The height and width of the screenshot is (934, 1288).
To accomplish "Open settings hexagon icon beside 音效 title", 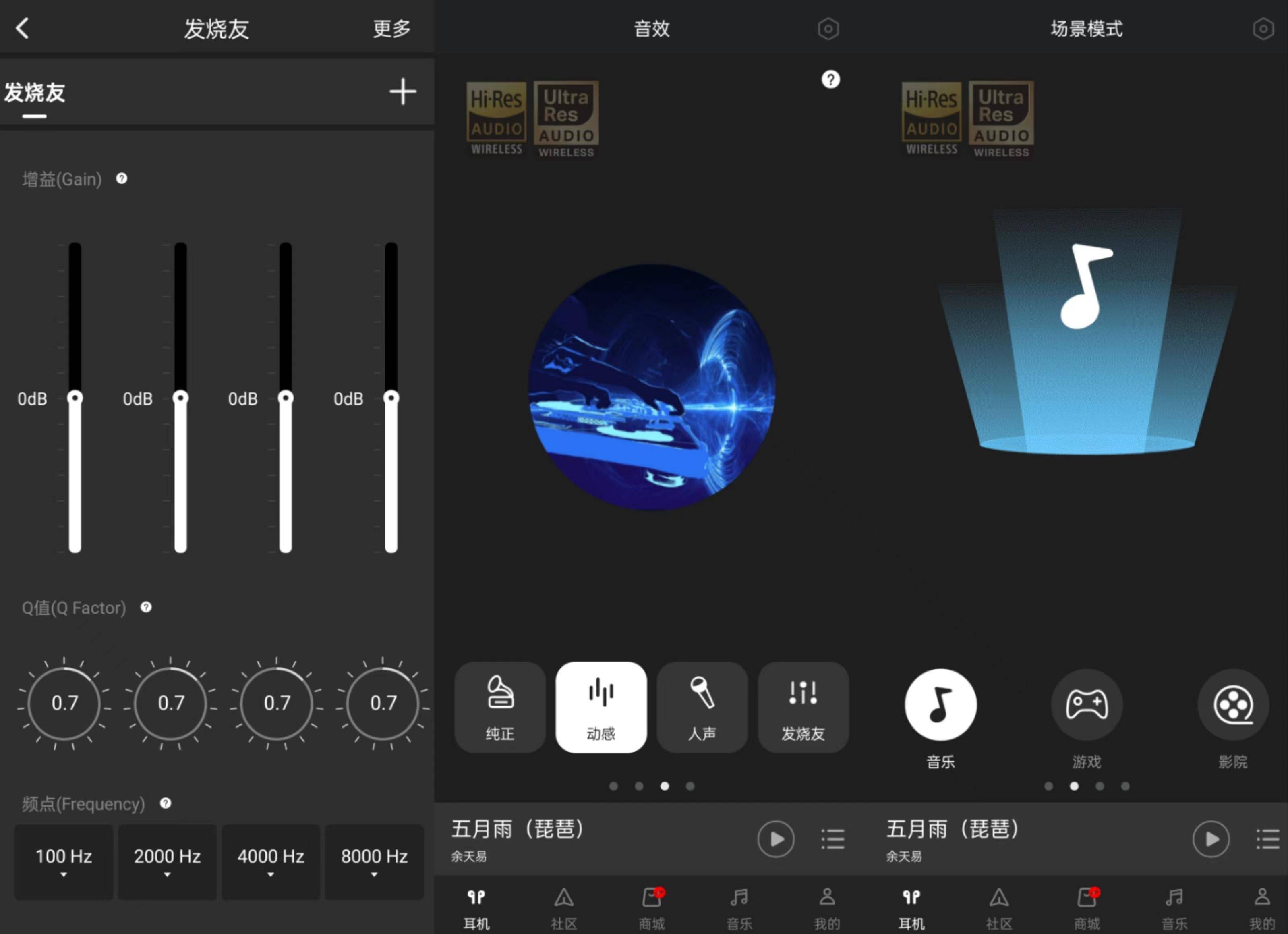I will [828, 28].
